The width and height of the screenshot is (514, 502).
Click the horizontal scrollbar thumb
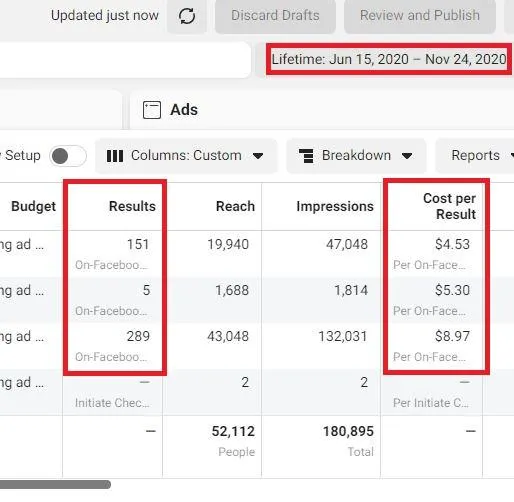coord(55,484)
